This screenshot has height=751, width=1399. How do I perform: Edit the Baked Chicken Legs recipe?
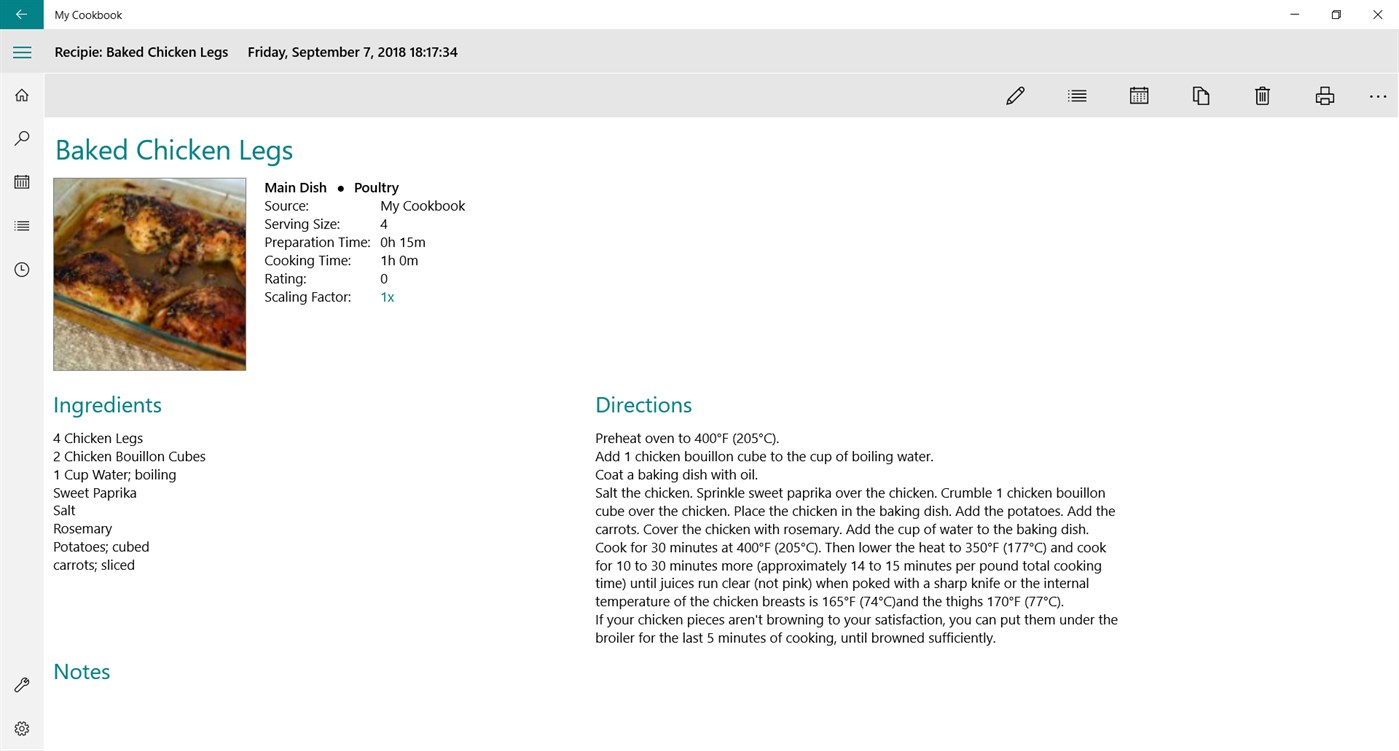coord(1015,95)
